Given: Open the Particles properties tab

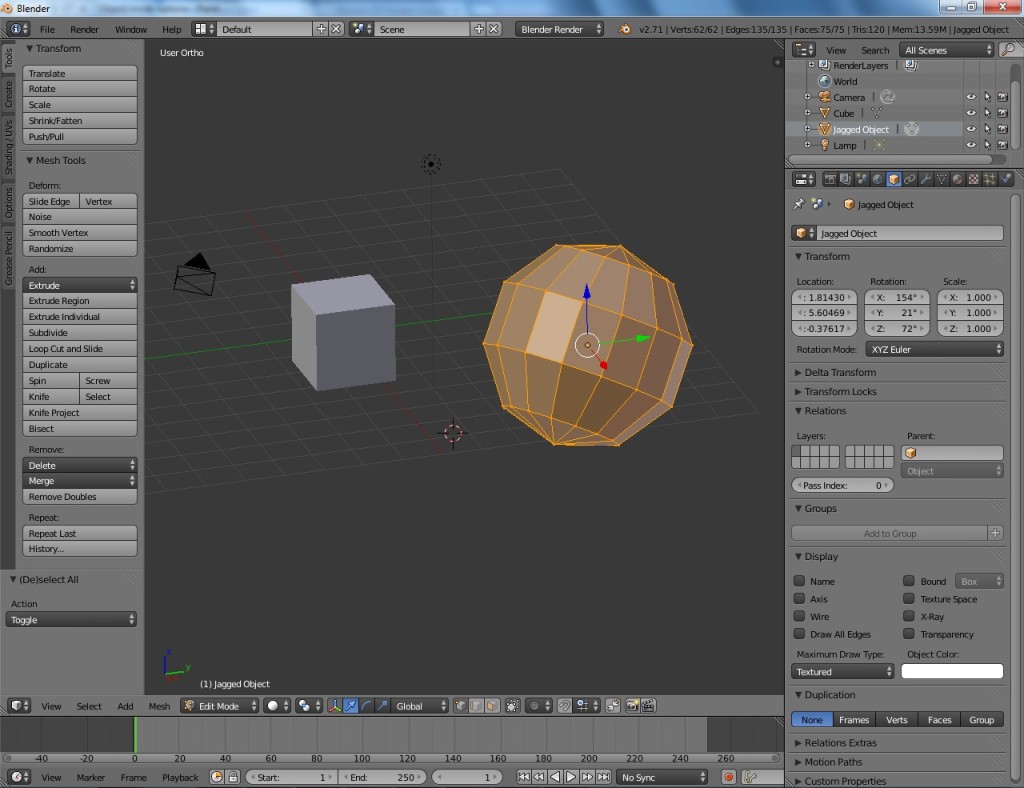Looking at the screenshot, I should click(x=990, y=179).
